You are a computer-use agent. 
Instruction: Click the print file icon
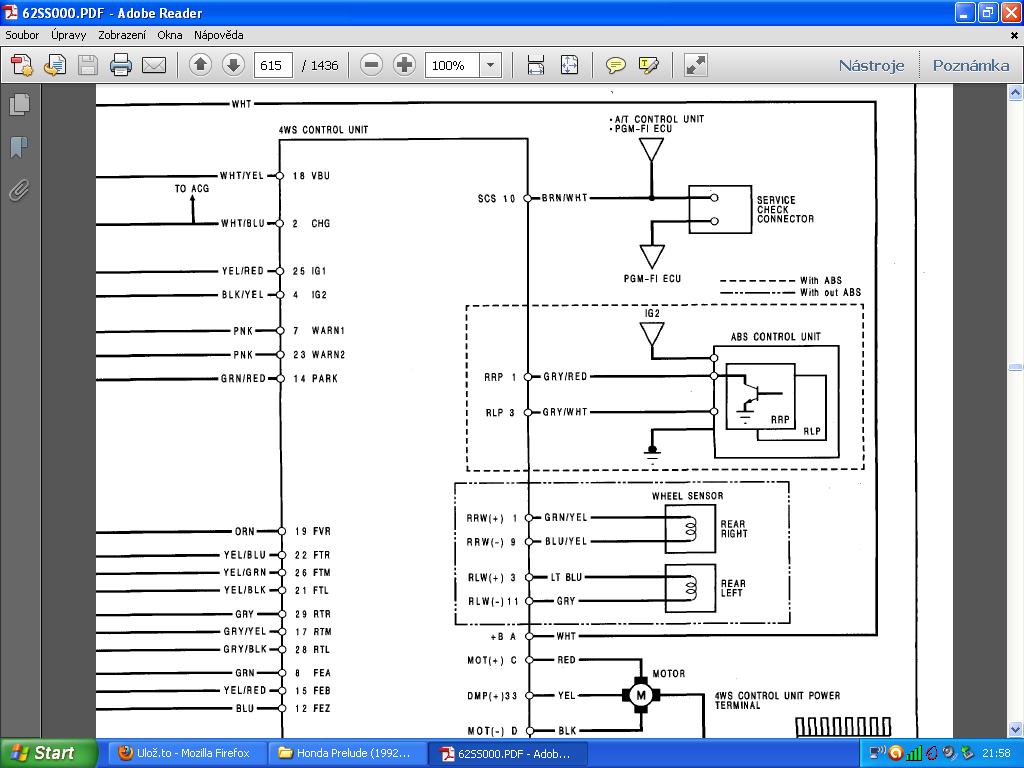click(x=121, y=66)
